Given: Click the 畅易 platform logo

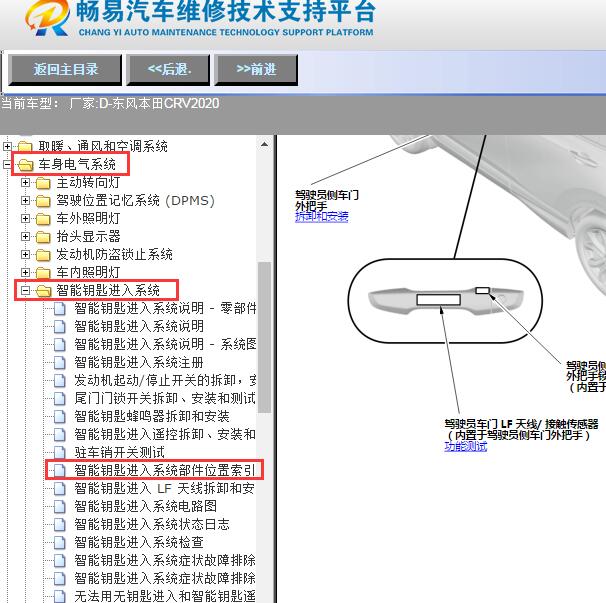Looking at the screenshot, I should 47,17.
